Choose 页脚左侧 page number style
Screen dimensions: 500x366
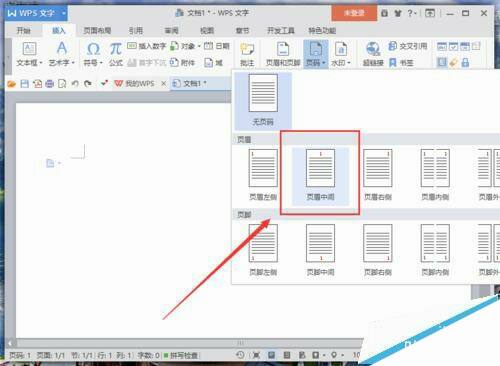pos(263,250)
